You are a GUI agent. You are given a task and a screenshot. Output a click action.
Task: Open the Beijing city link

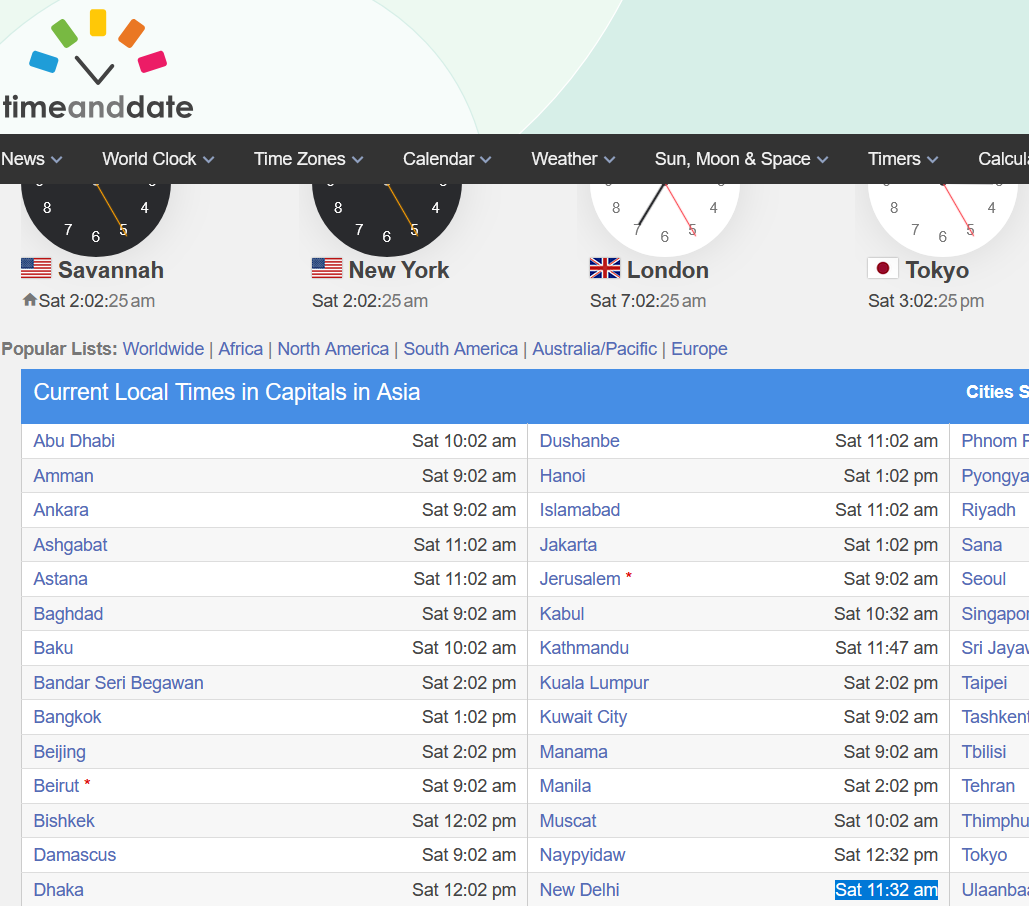coord(60,751)
